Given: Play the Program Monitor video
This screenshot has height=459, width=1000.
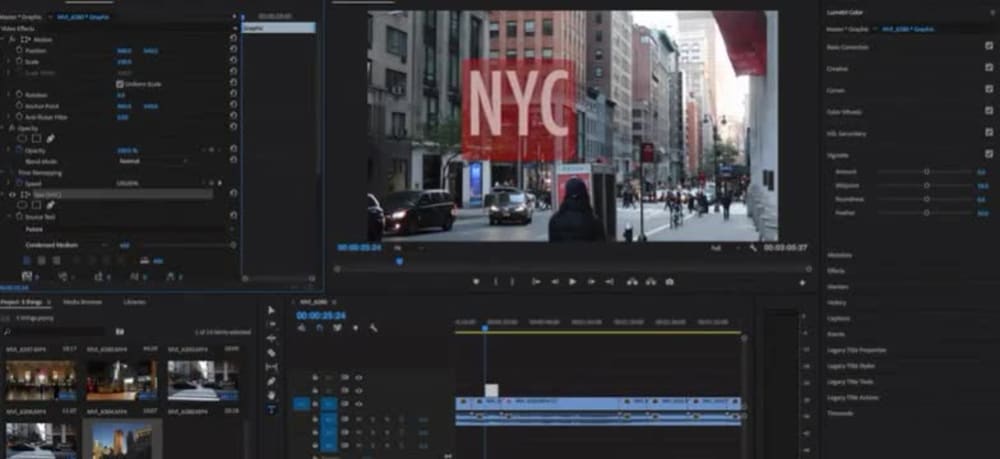Looking at the screenshot, I should pyautogui.click(x=573, y=282).
